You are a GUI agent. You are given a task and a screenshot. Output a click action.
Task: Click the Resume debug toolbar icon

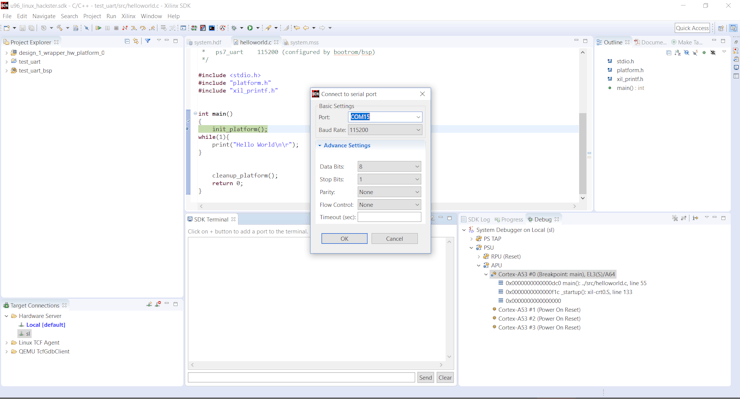(x=98, y=28)
